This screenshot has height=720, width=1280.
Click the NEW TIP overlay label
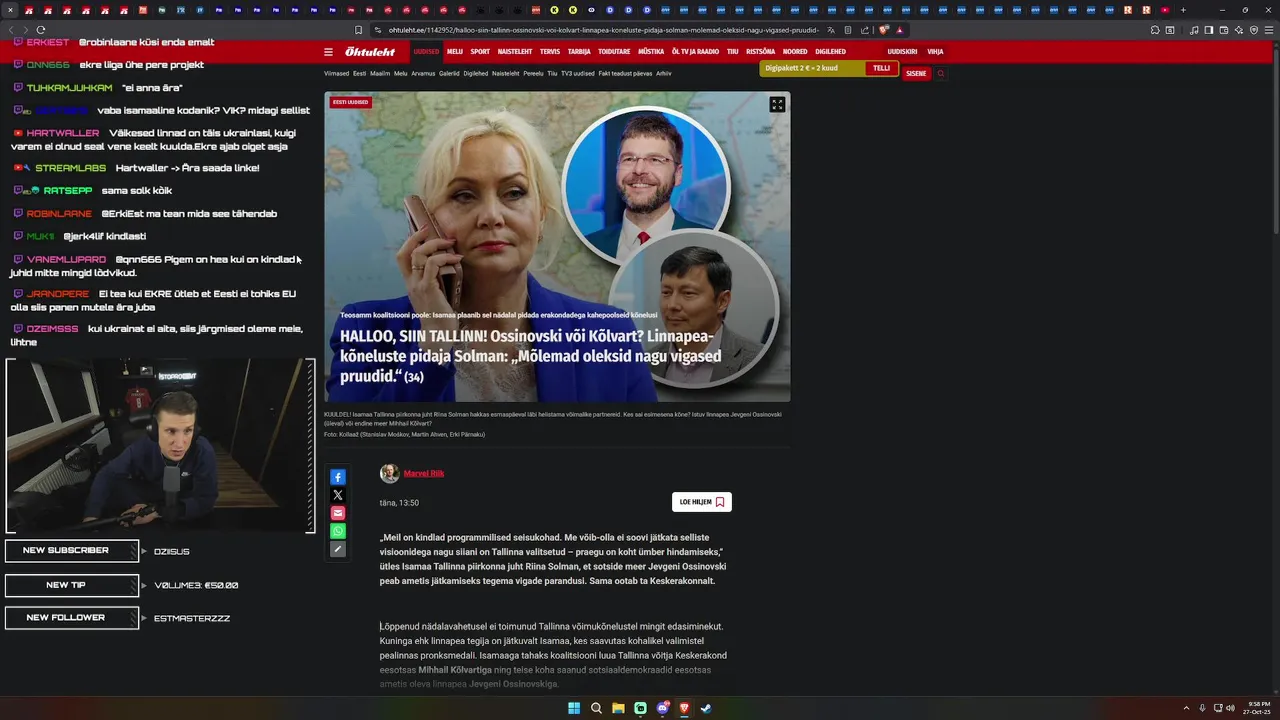click(x=71, y=585)
